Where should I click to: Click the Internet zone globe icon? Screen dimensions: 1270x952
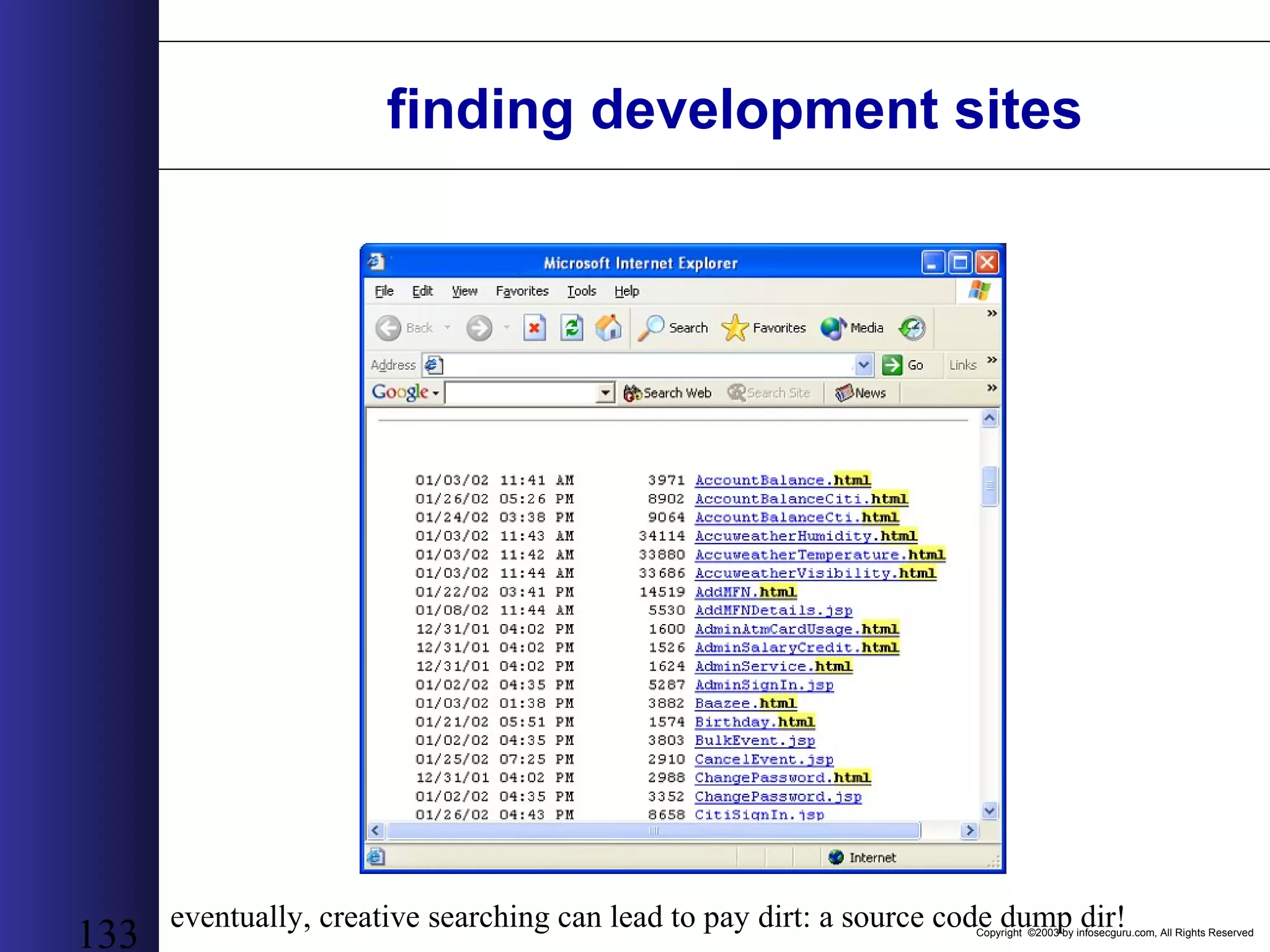point(836,857)
